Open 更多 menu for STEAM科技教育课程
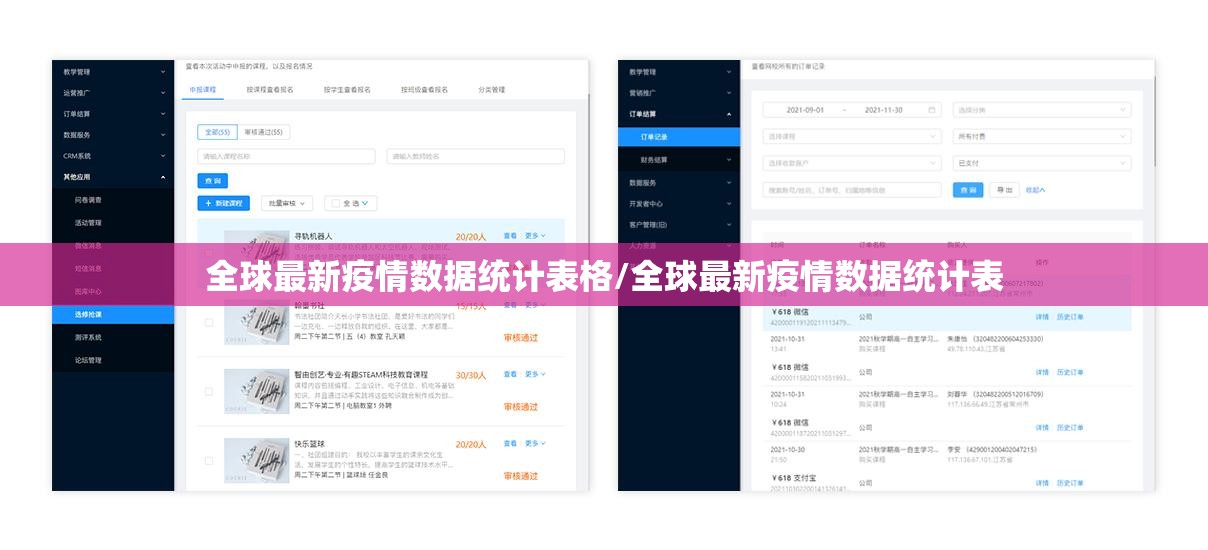Image resolution: width=1208 pixels, height=550 pixels. [x=535, y=374]
